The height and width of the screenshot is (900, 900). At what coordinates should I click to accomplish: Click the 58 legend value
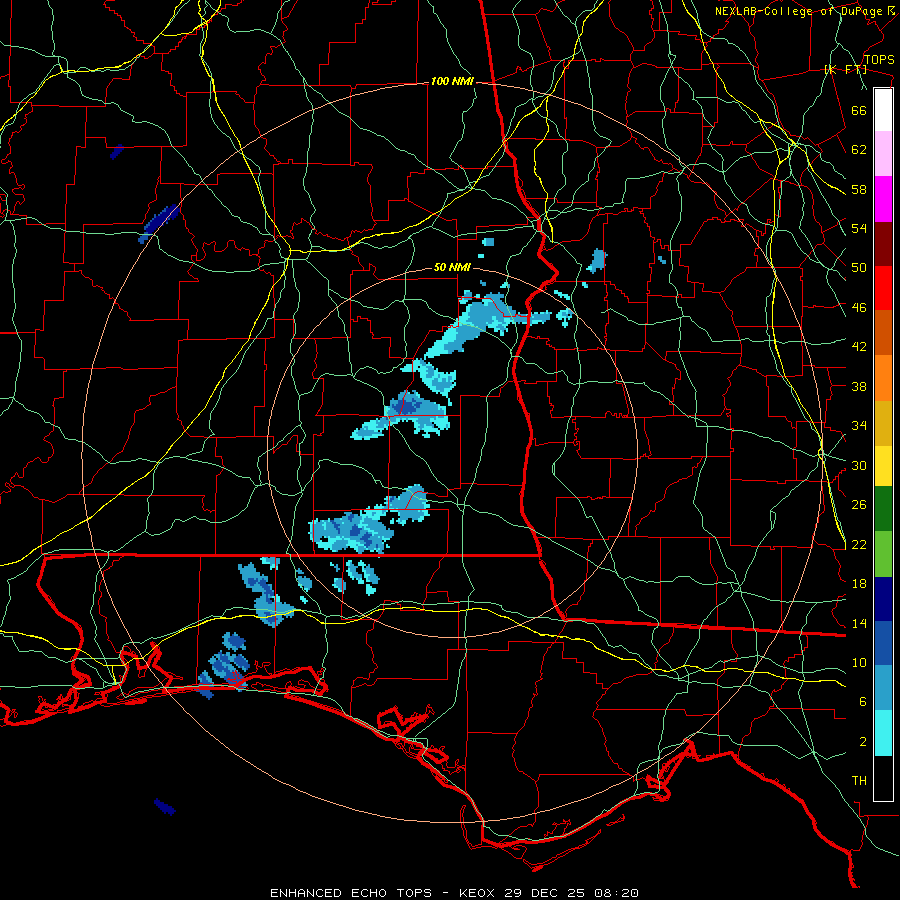click(859, 189)
